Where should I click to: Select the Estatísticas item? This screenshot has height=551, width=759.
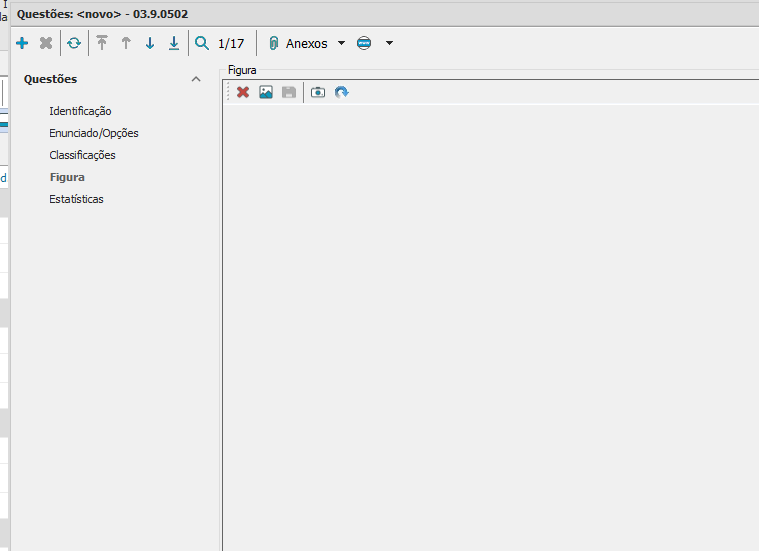pyautogui.click(x=76, y=199)
